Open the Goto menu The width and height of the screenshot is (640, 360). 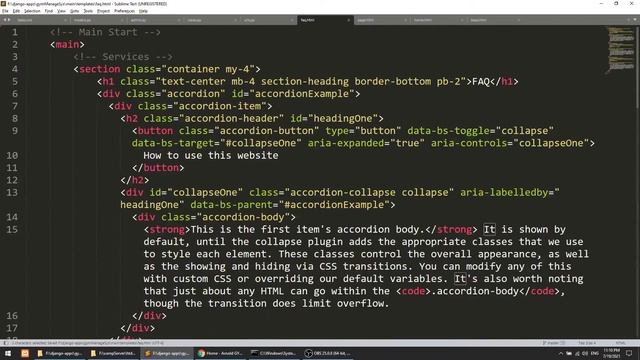(74, 11)
